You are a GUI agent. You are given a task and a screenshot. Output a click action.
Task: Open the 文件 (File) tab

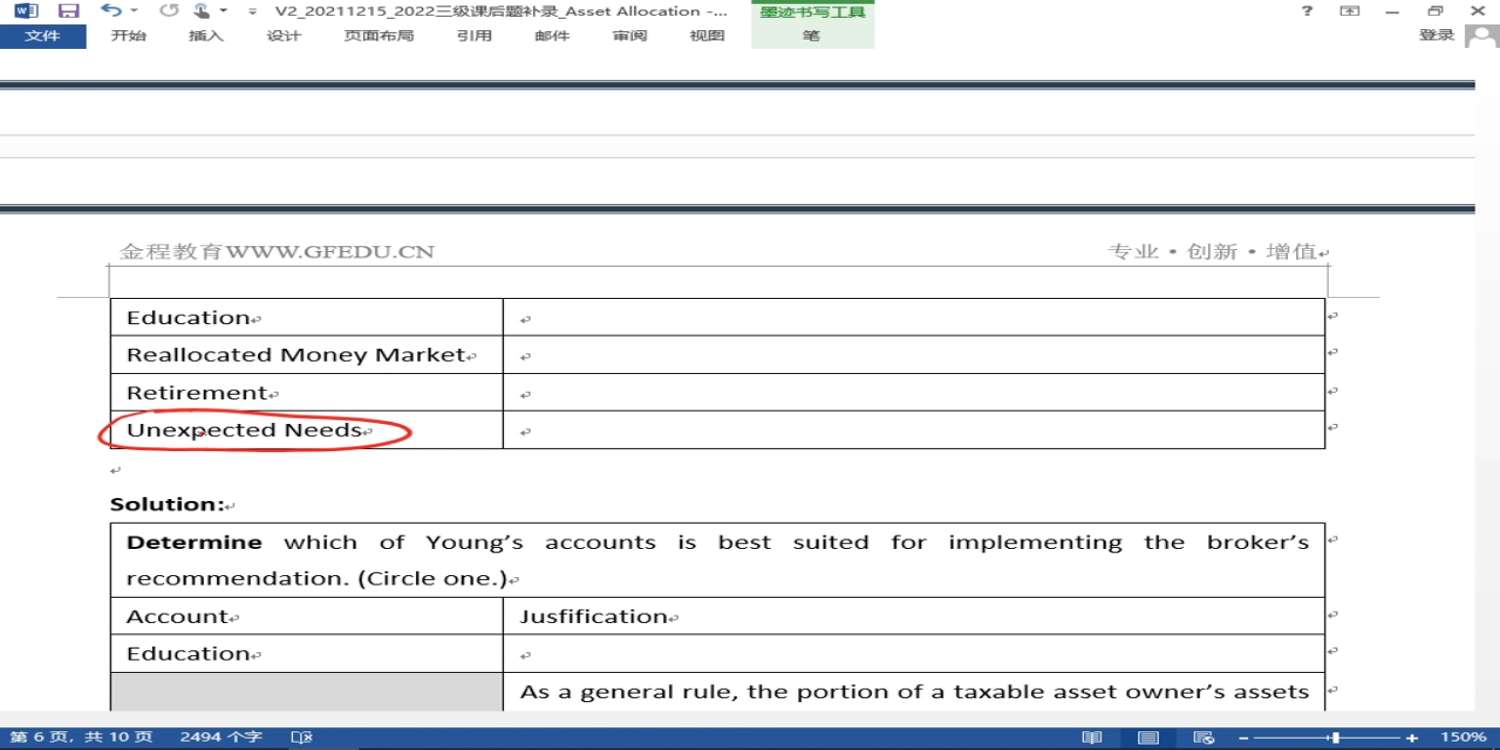click(x=43, y=36)
